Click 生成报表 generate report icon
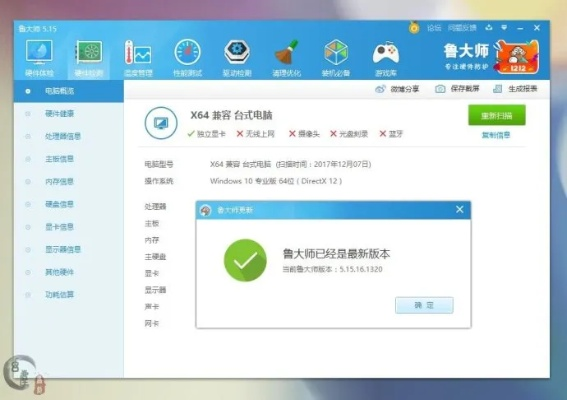Viewport: 567px width, 400px height. point(498,89)
